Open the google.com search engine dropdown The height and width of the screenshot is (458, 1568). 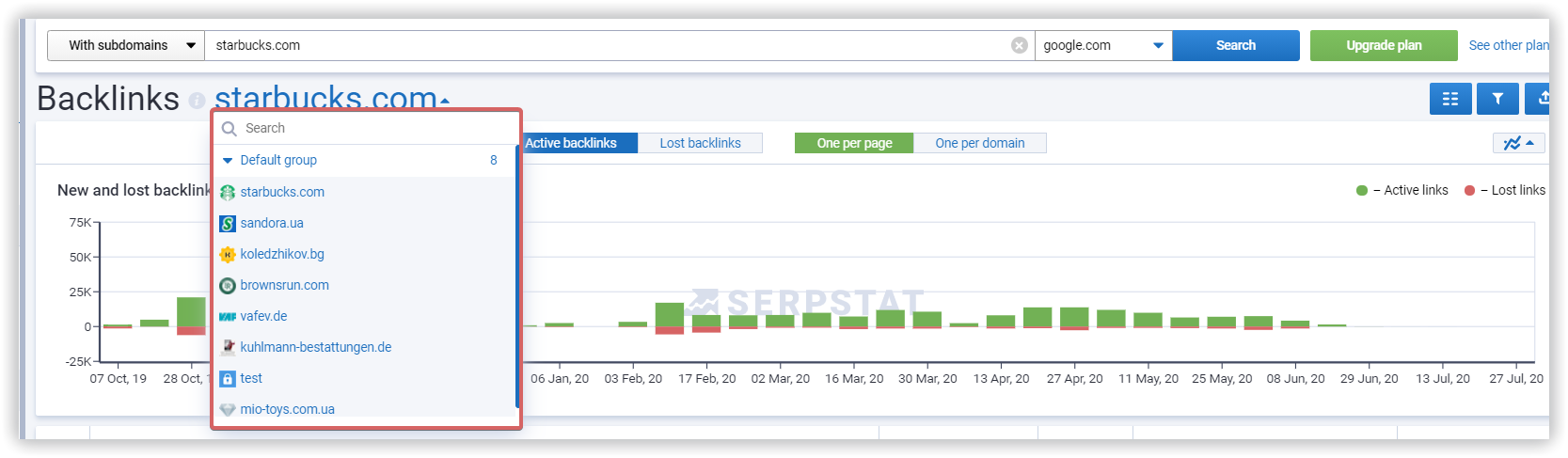(1103, 45)
